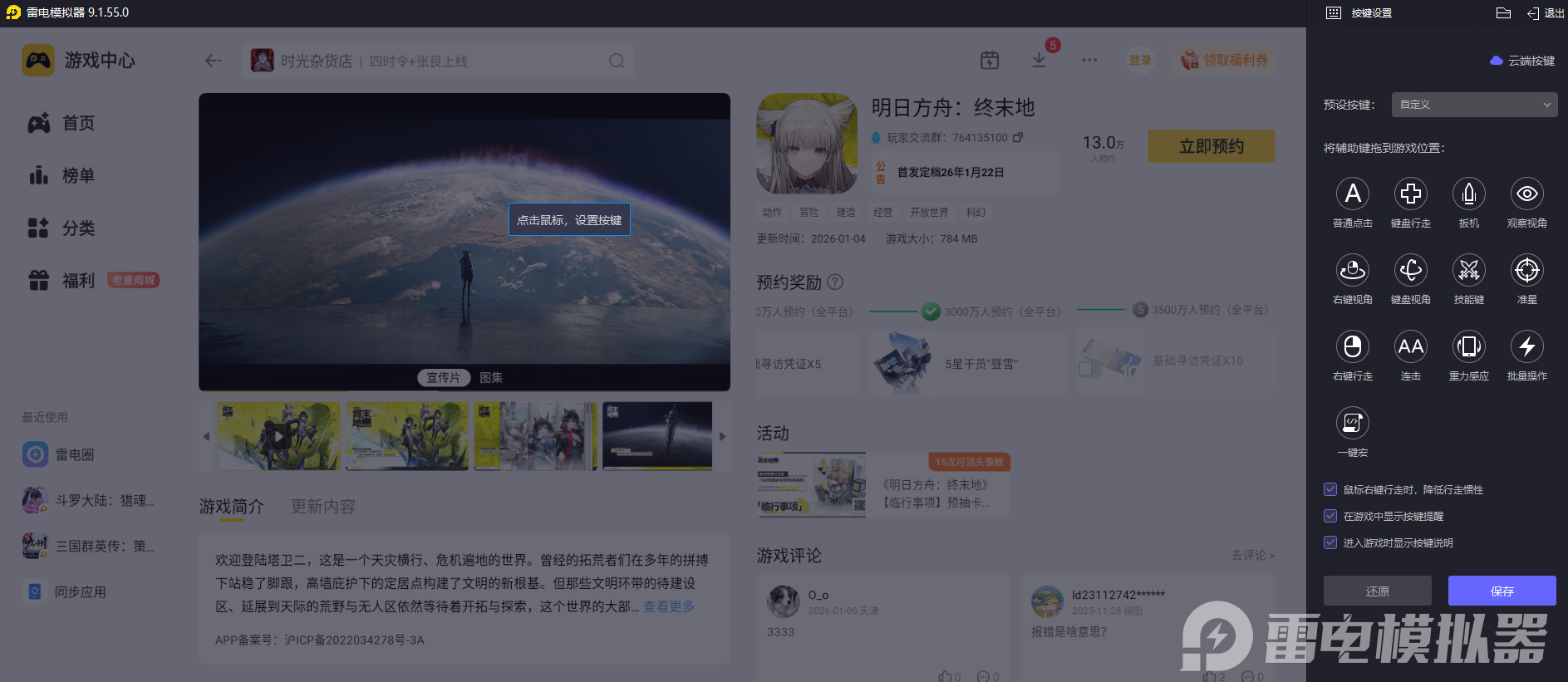Open 榜单 in the left sidebar

[78, 176]
